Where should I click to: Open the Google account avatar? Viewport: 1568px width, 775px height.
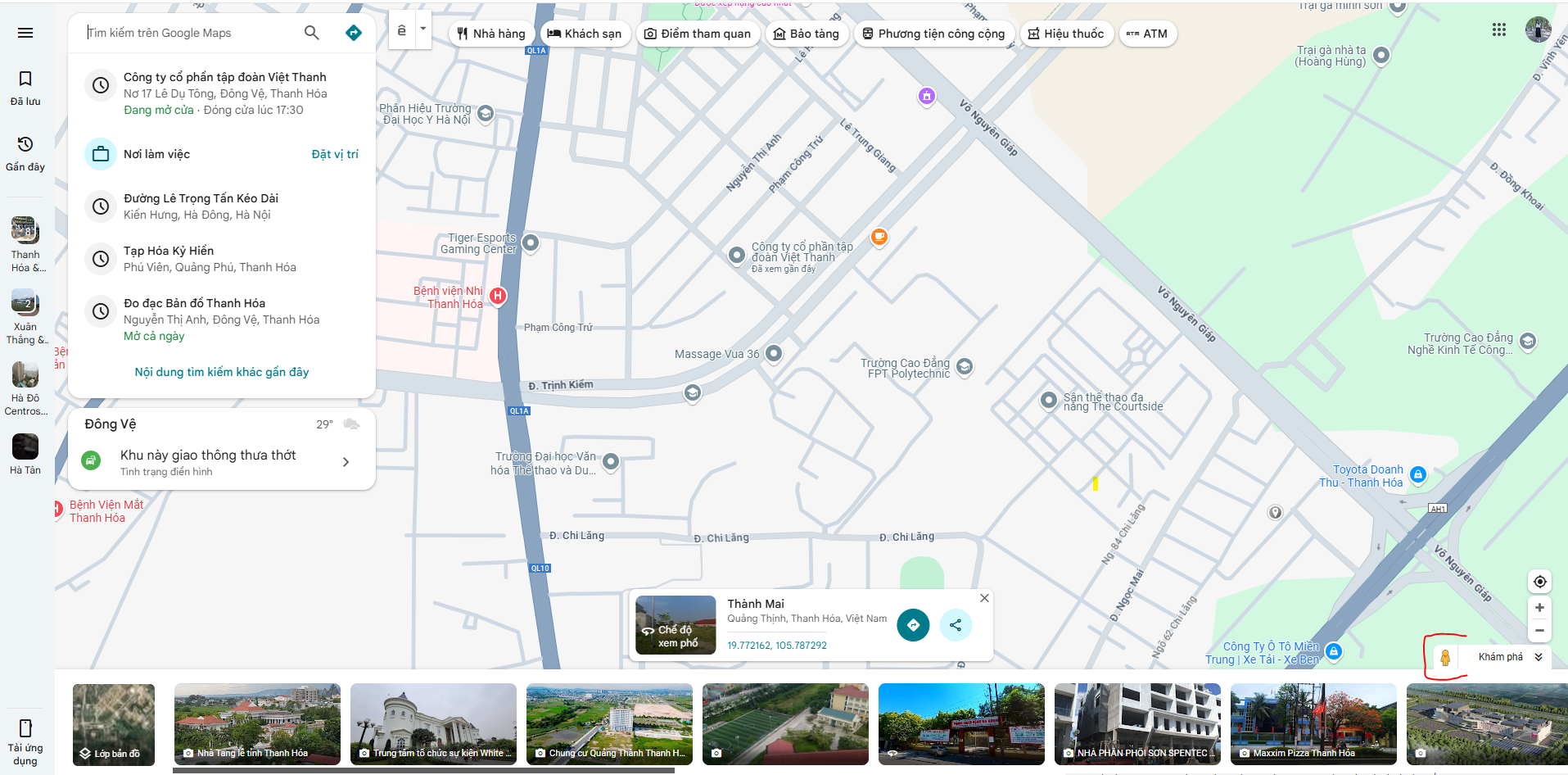tap(1539, 29)
